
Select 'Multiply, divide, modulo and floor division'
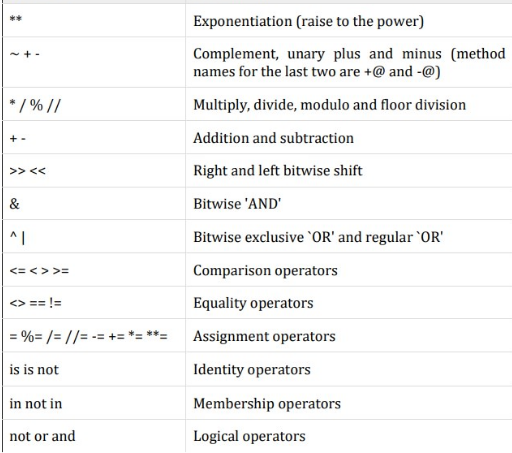pyautogui.click(x=329, y=105)
